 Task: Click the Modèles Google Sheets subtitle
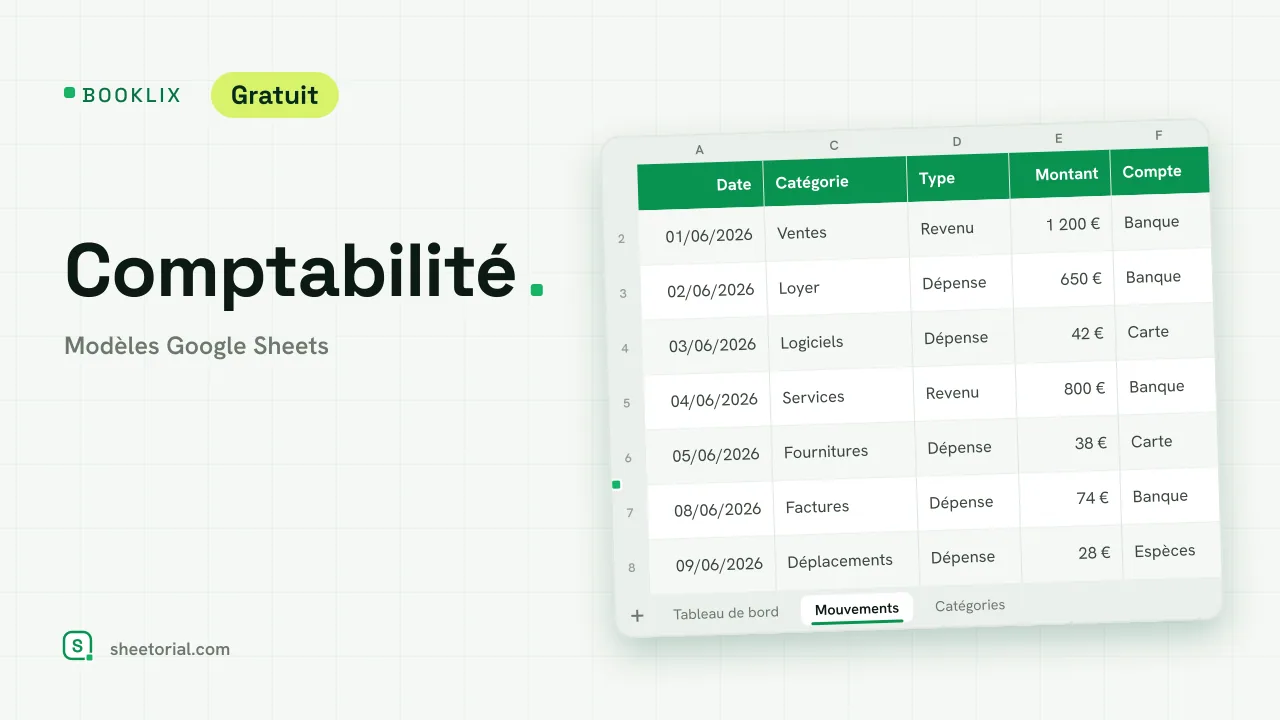point(196,347)
